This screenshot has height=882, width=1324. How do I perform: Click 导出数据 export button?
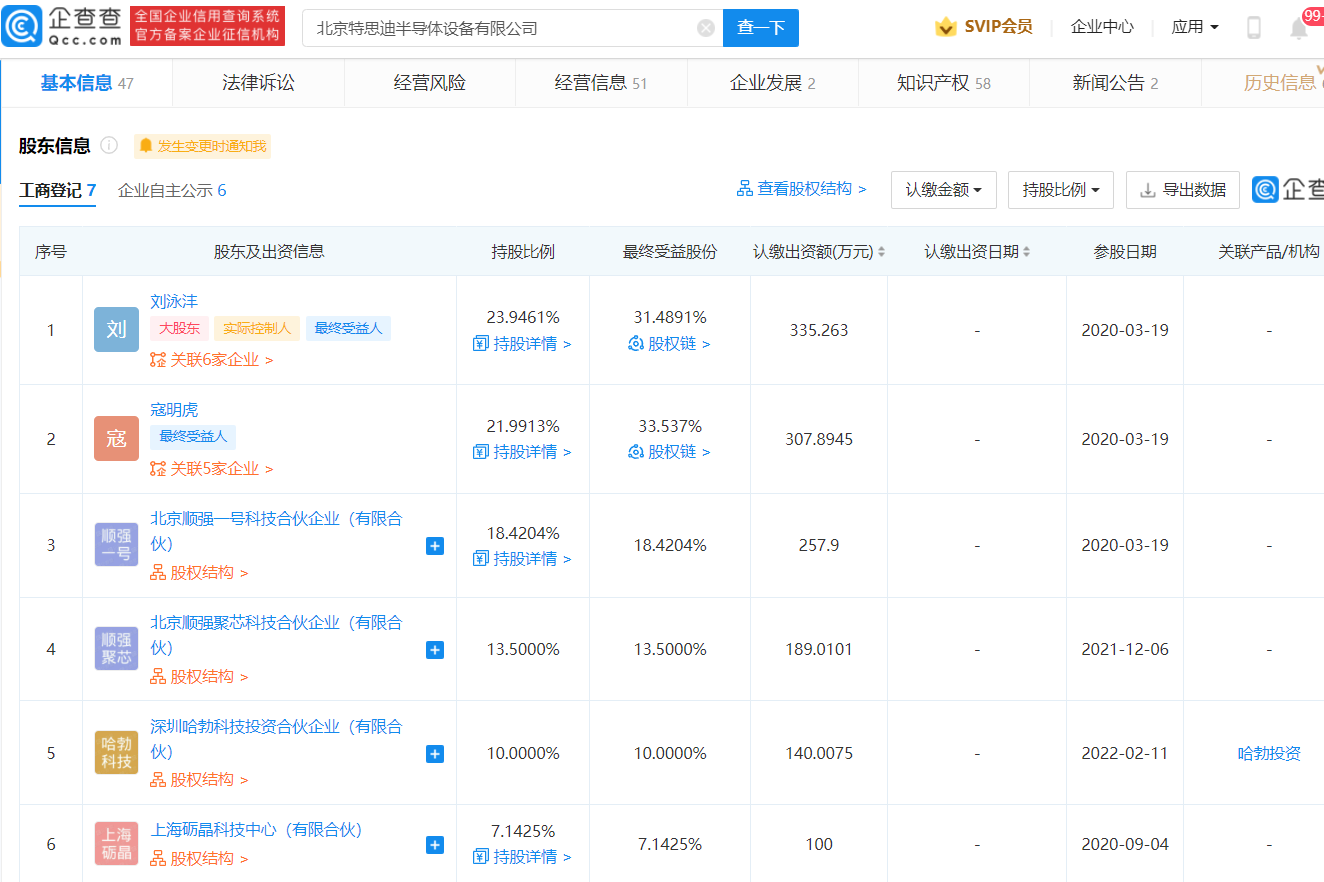coord(1183,190)
